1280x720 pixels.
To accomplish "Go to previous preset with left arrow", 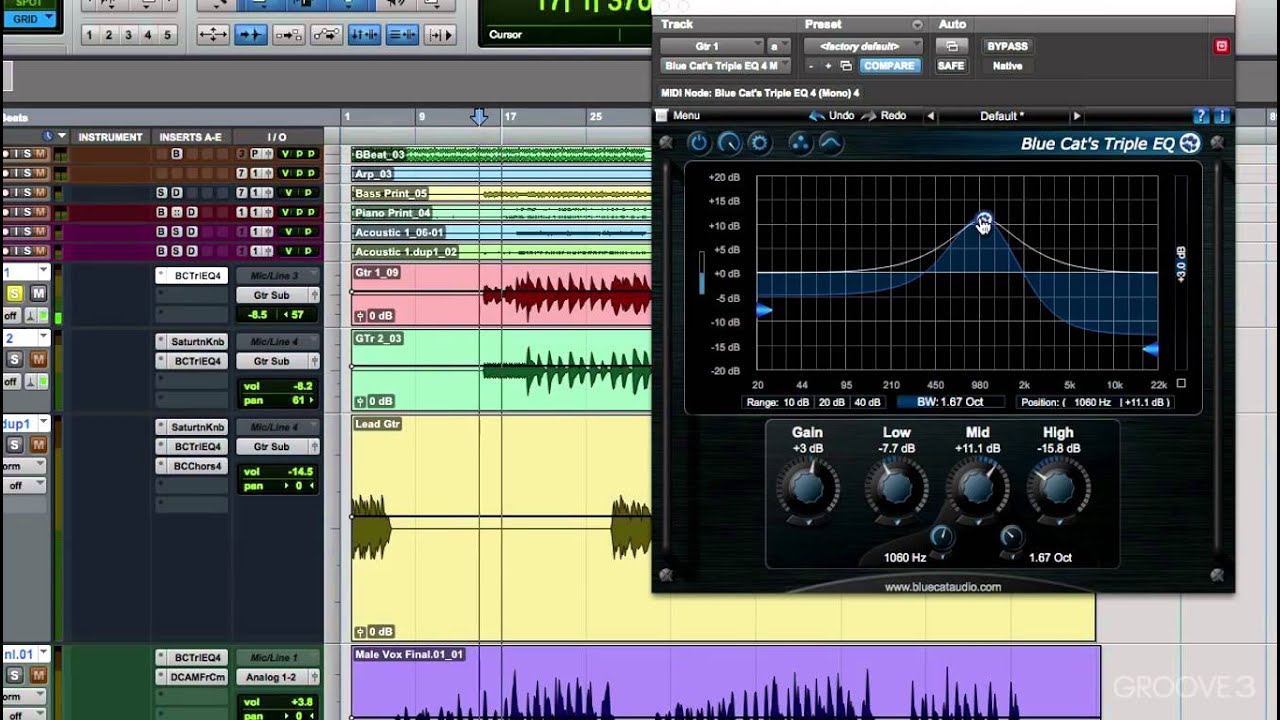I will click(930, 116).
